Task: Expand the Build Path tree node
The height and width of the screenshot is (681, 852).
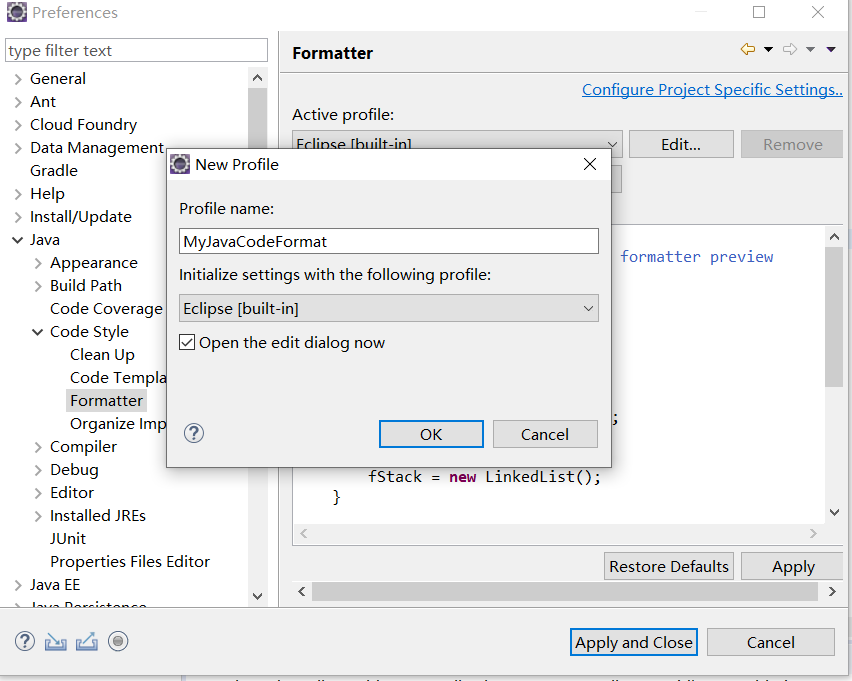Action: (38, 286)
